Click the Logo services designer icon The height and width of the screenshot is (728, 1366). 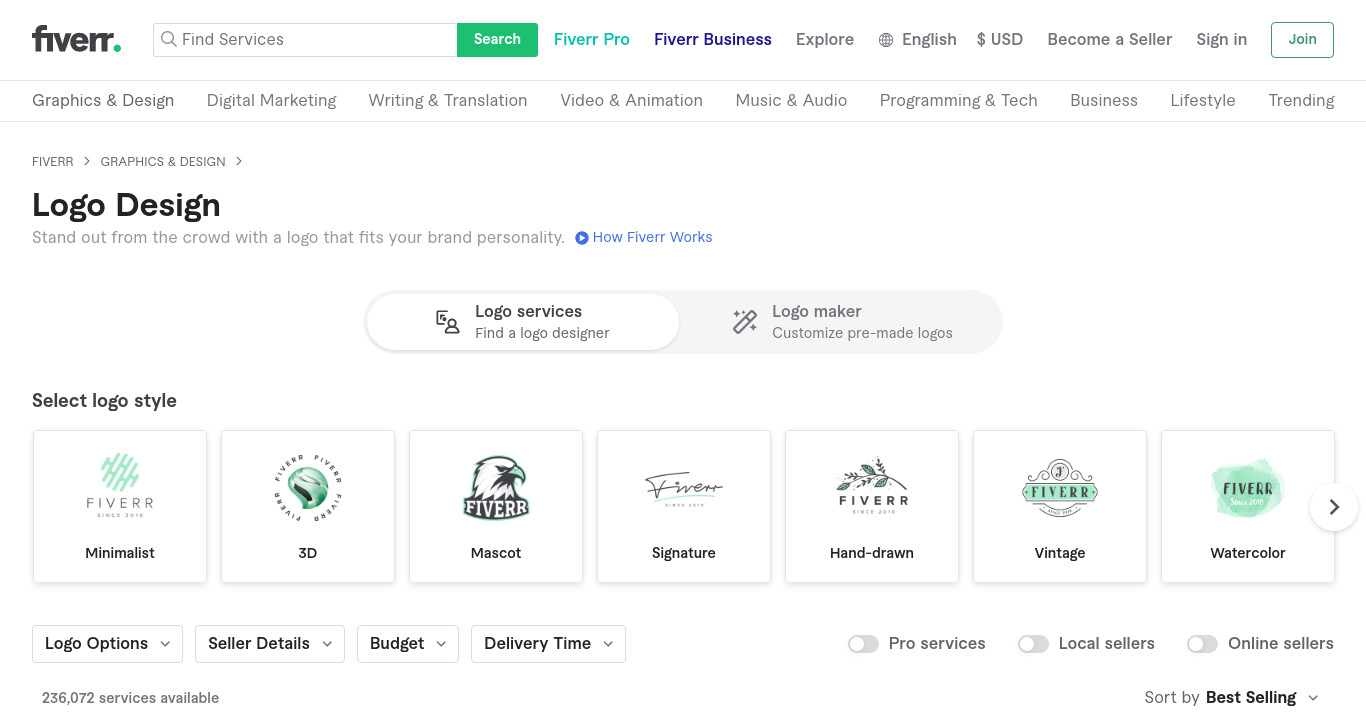click(447, 322)
